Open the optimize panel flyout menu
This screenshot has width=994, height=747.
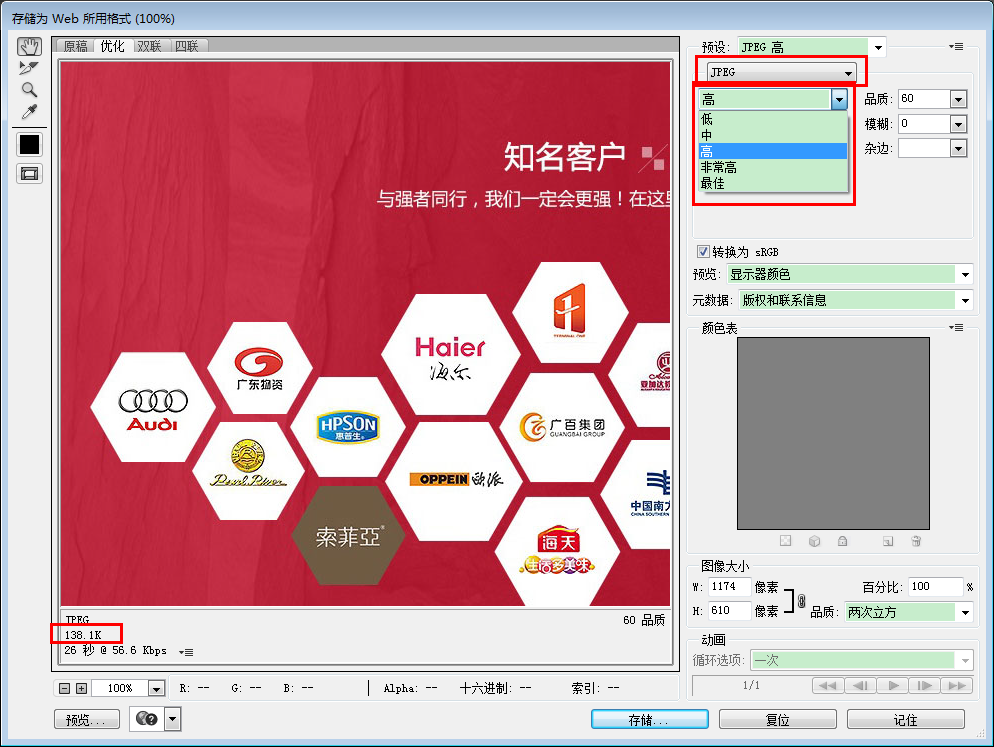point(956,47)
